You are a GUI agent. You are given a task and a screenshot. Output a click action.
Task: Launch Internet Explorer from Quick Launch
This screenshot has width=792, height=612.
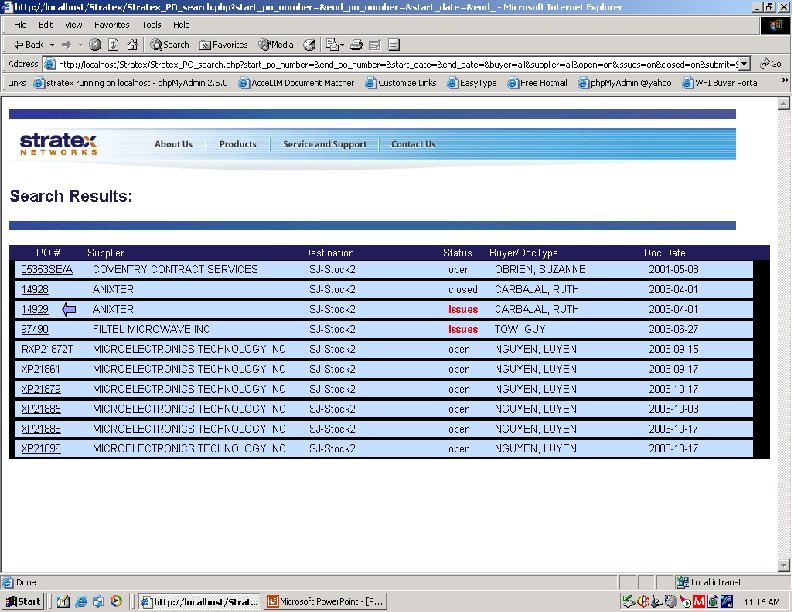pos(81,601)
